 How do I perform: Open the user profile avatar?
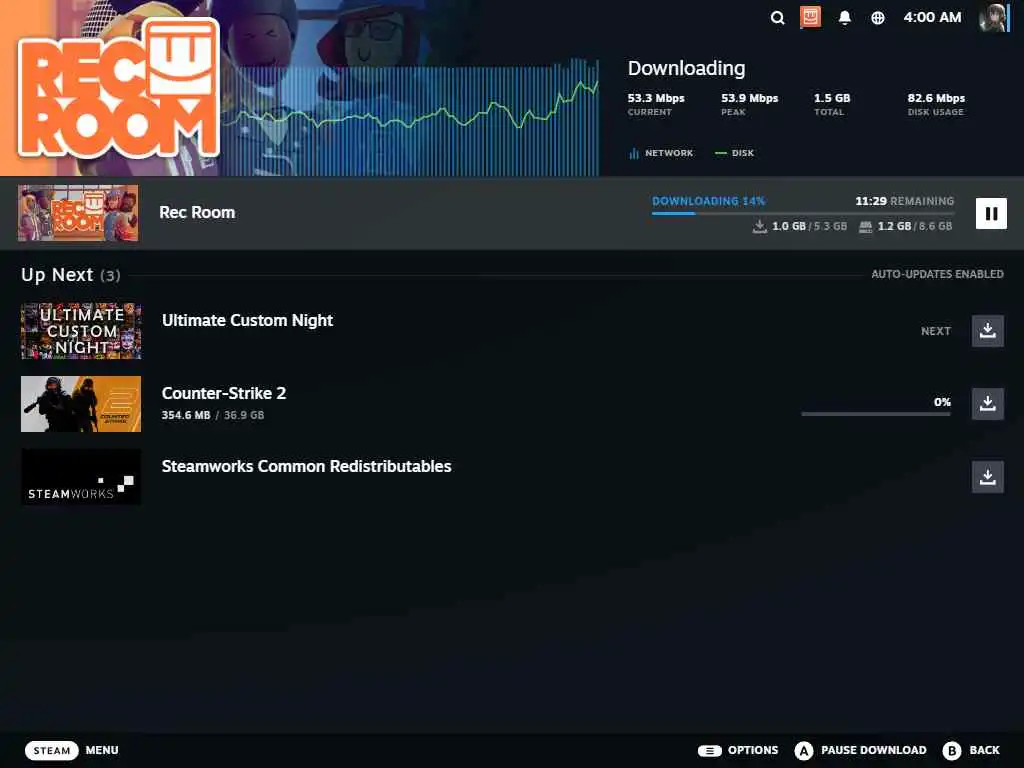coord(993,18)
